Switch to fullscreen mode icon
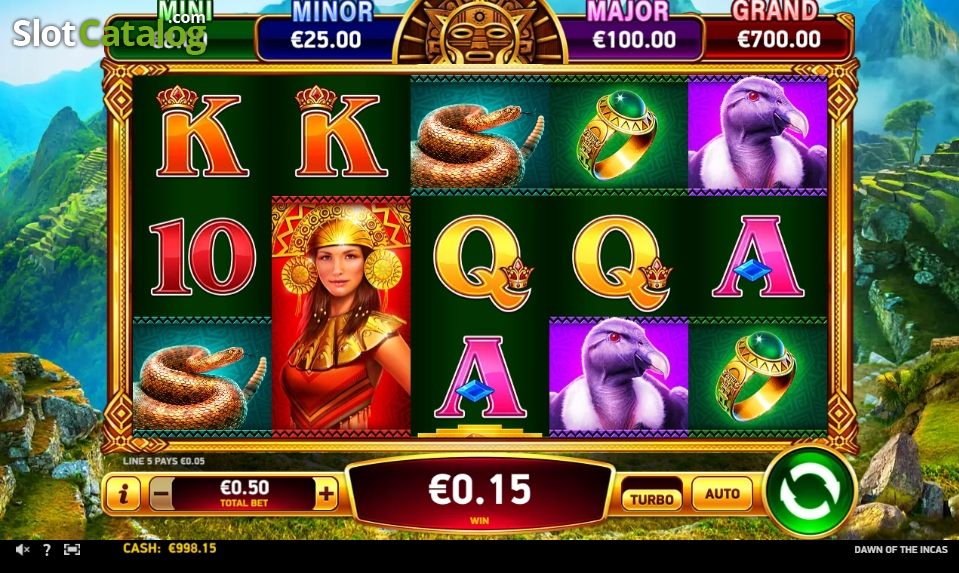This screenshot has width=959, height=573. coord(72,550)
